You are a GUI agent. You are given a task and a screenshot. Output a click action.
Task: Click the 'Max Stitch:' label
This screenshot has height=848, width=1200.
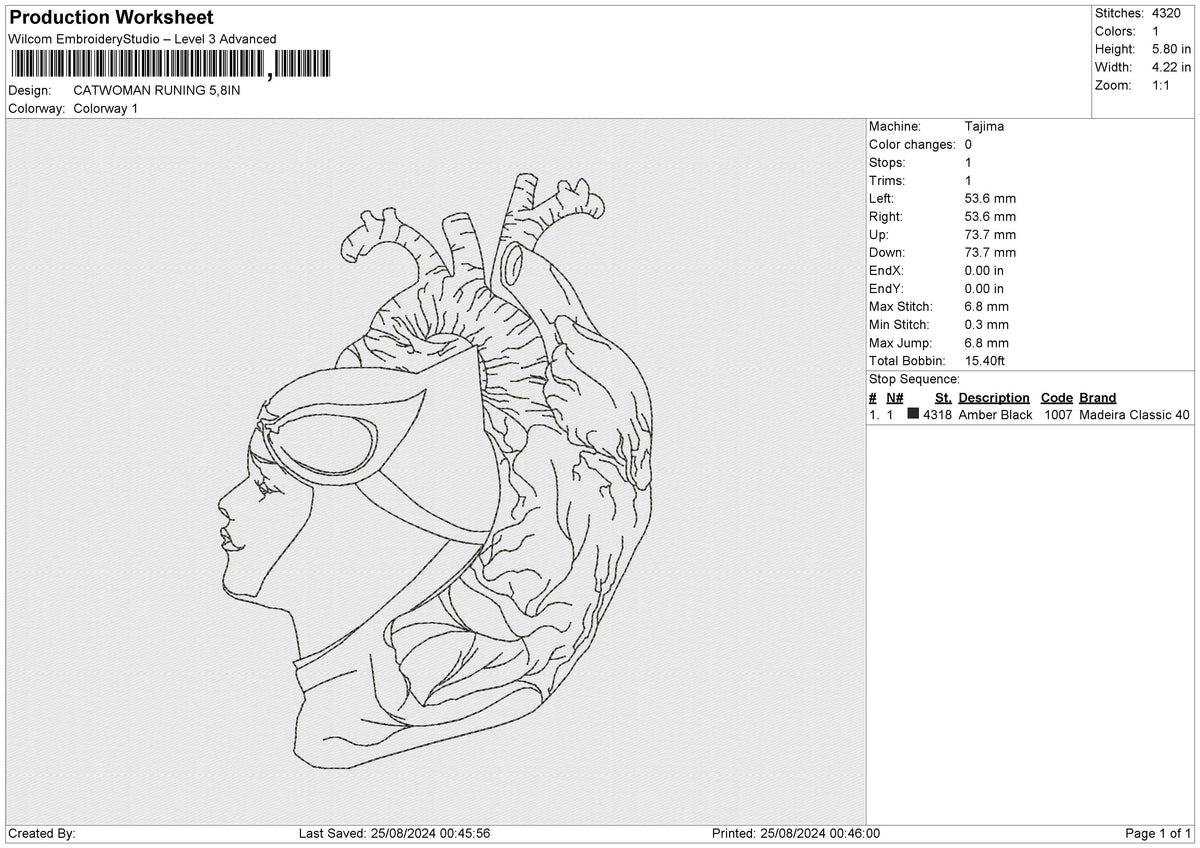901,307
